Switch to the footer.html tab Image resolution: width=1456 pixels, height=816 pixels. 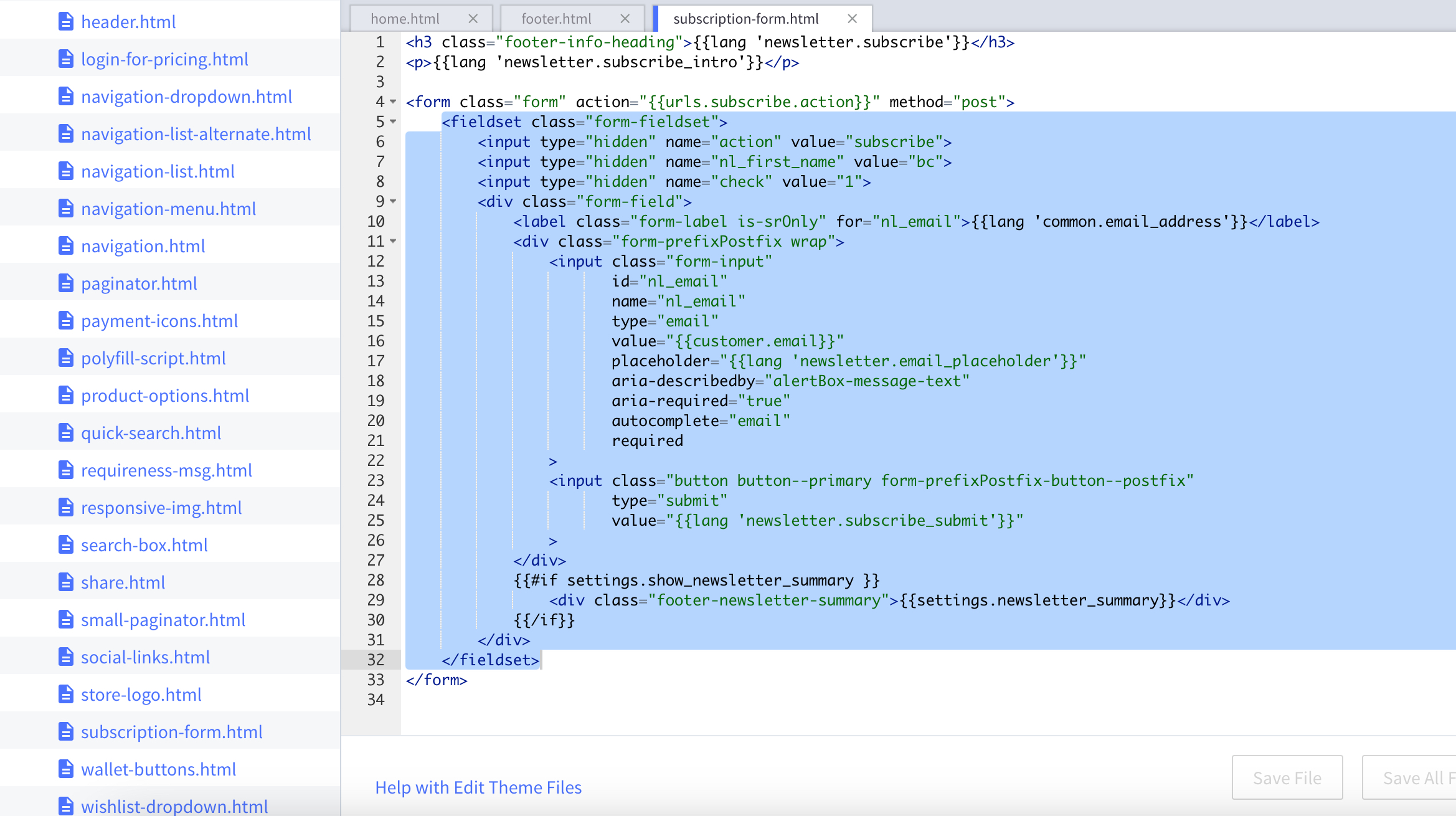click(x=556, y=19)
